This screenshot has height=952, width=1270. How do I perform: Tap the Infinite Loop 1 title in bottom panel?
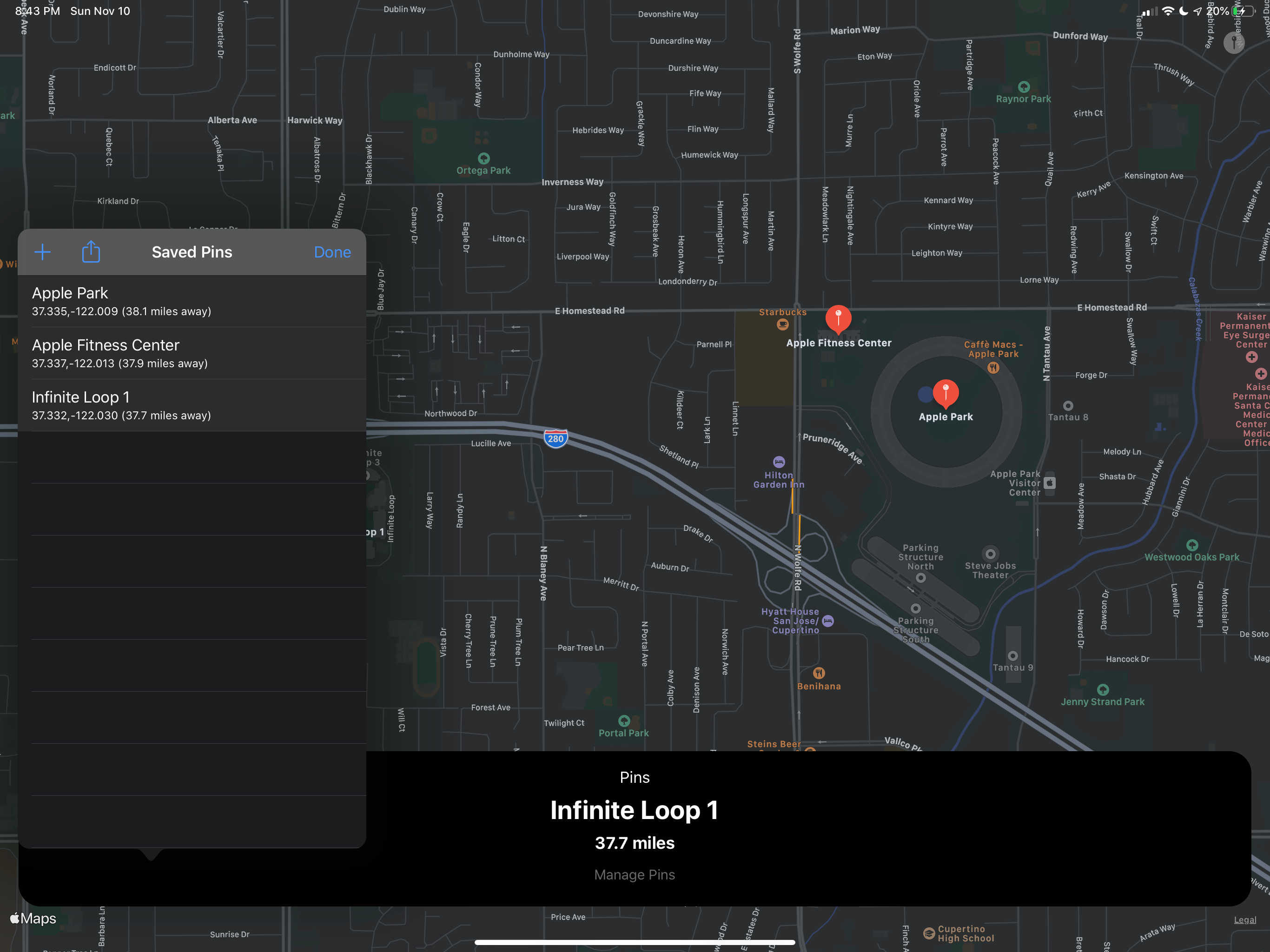point(635,810)
